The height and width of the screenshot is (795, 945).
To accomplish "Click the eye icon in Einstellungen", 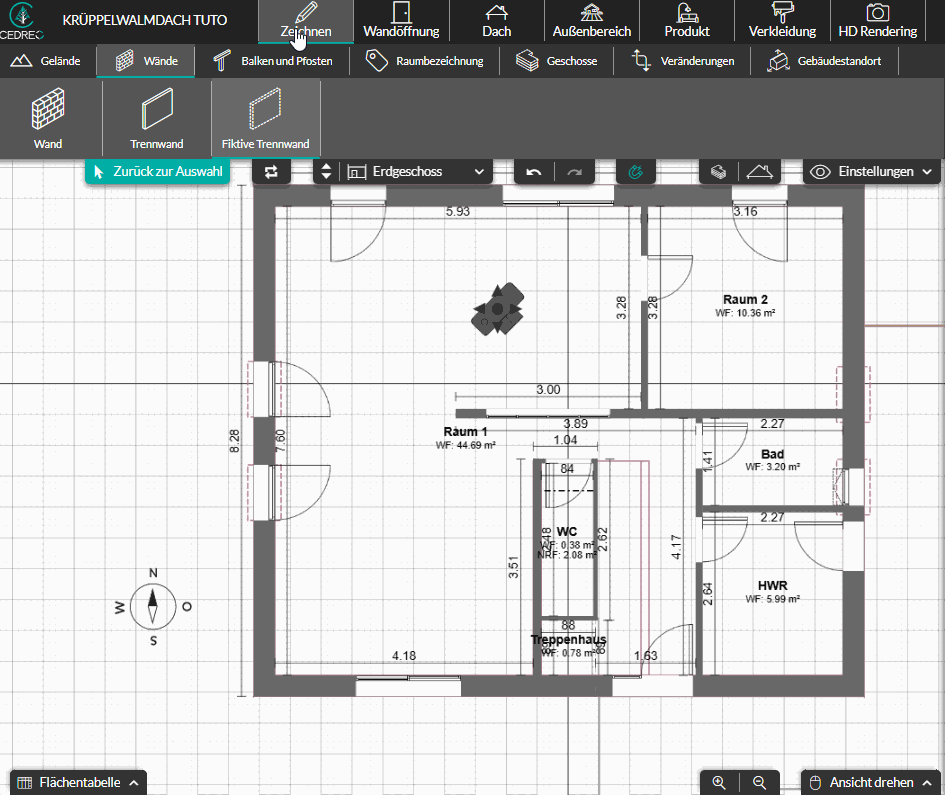I will (x=820, y=172).
